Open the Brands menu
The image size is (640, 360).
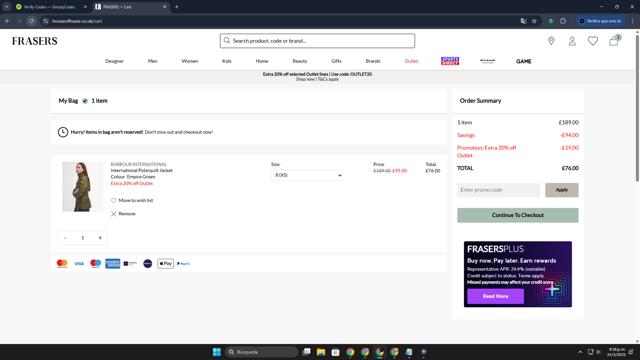point(373,61)
